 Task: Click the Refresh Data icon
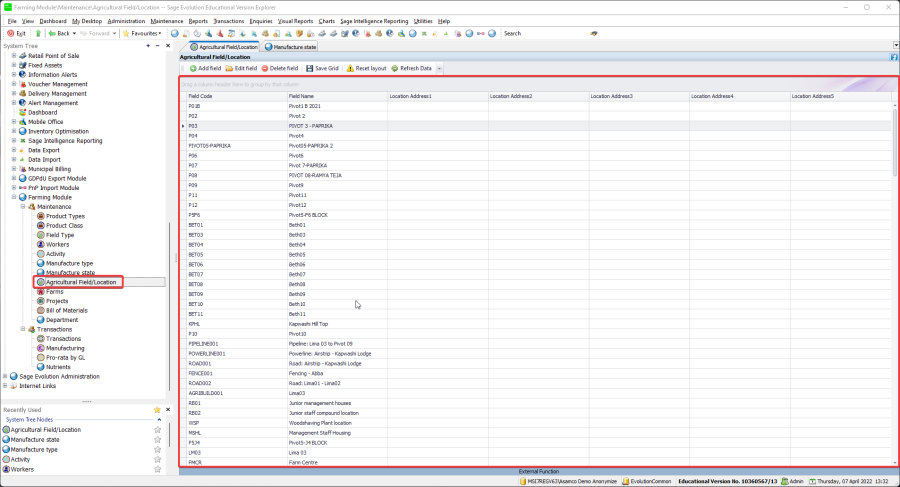395,68
